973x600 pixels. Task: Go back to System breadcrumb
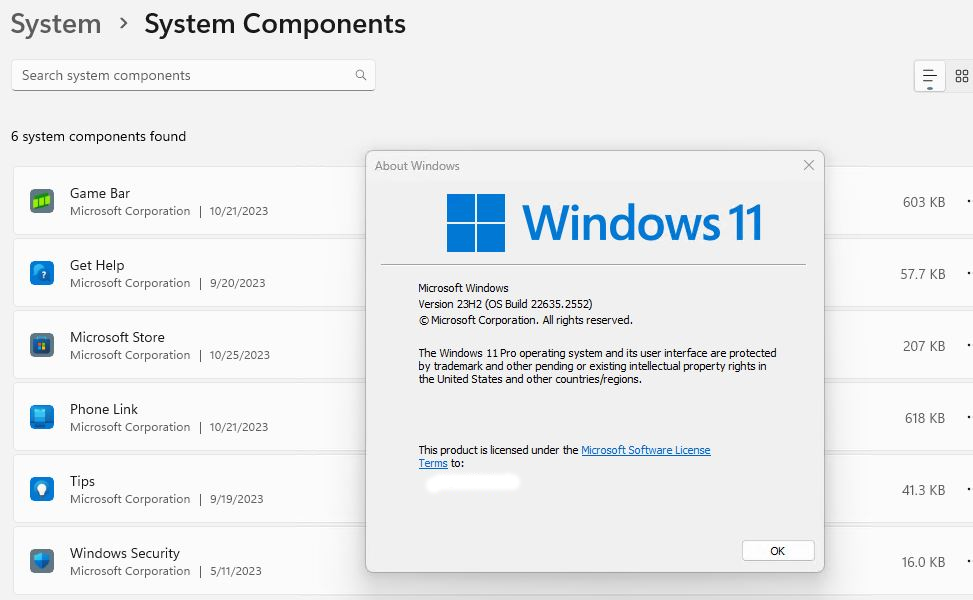tap(56, 24)
